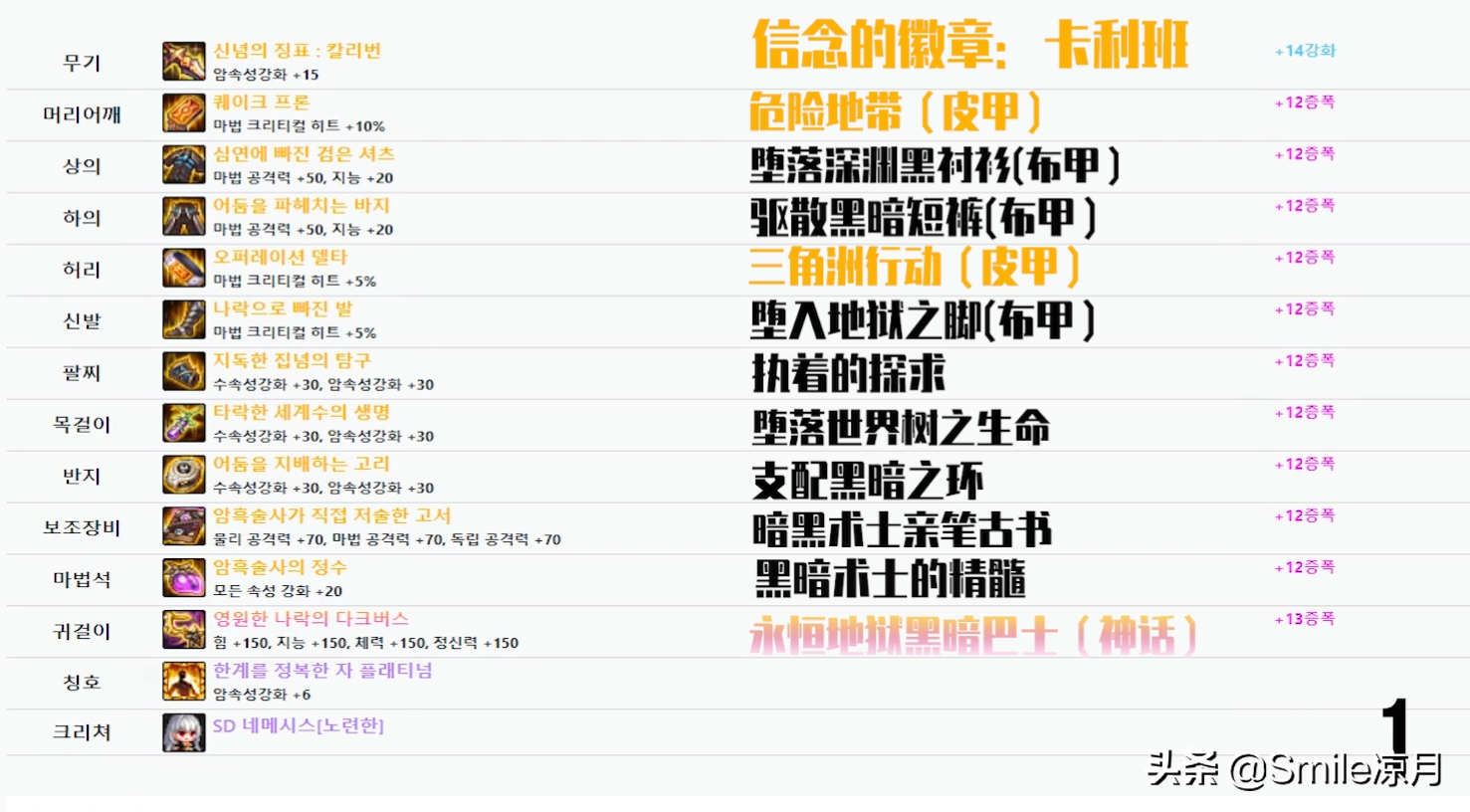
Task: Open the 오퍼레이션 델타 item link
Action: pyautogui.click(x=280, y=258)
